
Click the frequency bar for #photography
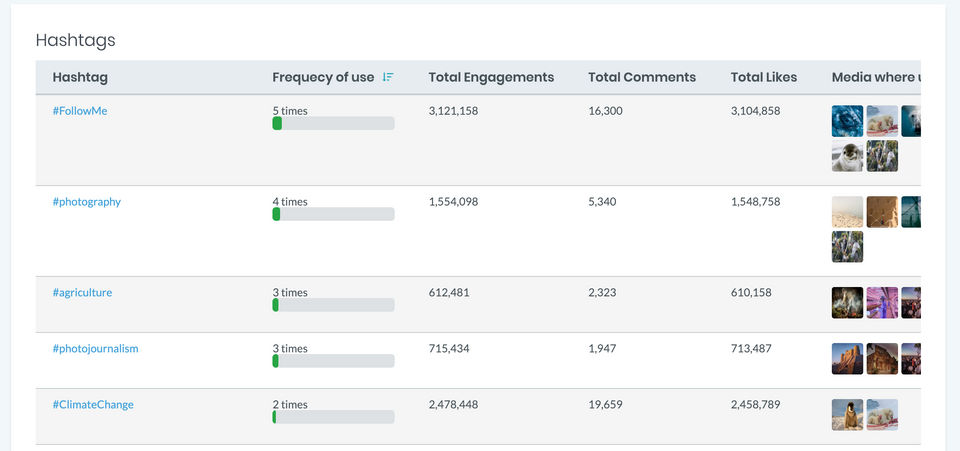(x=333, y=214)
